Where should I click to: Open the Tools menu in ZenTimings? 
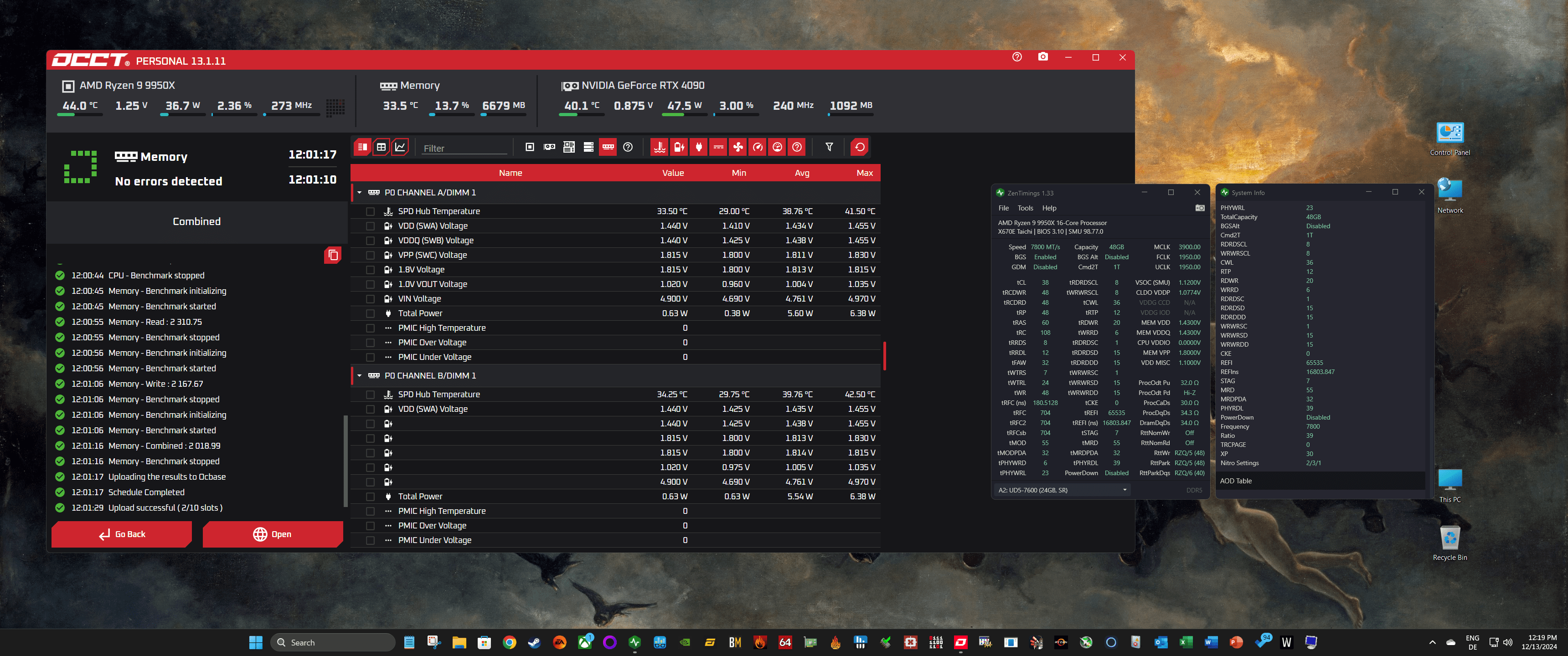(1025, 208)
